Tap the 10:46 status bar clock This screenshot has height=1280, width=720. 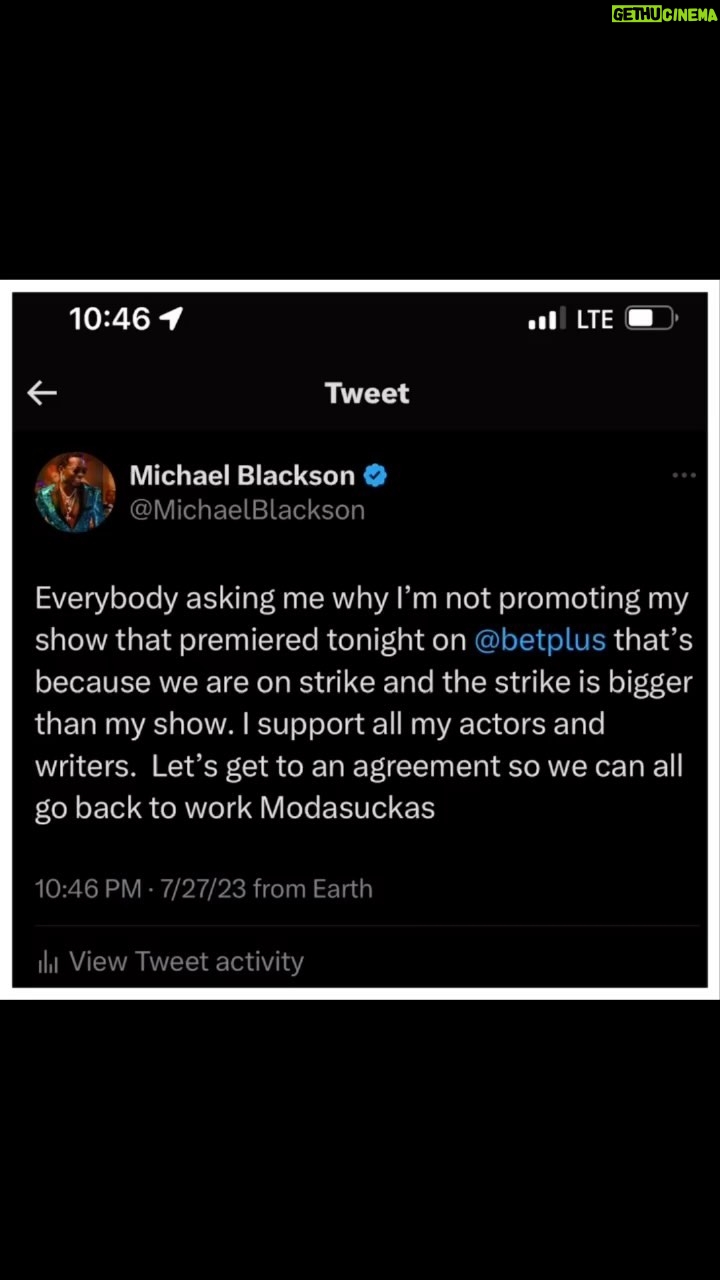[110, 319]
